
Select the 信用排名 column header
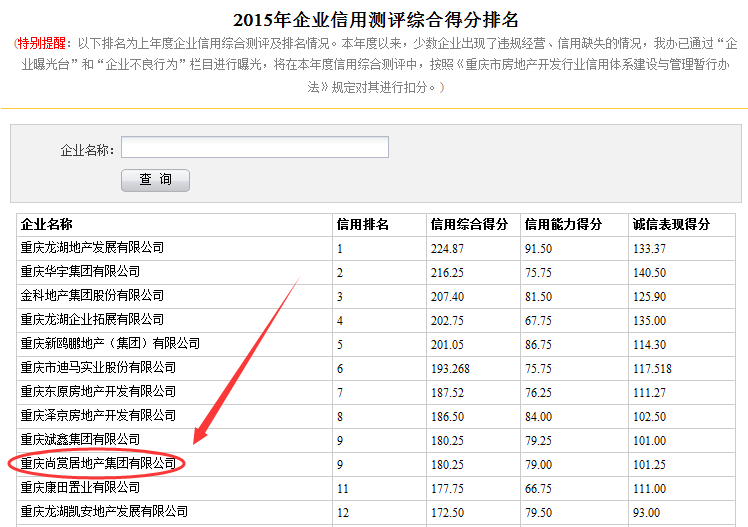[x=363, y=224]
